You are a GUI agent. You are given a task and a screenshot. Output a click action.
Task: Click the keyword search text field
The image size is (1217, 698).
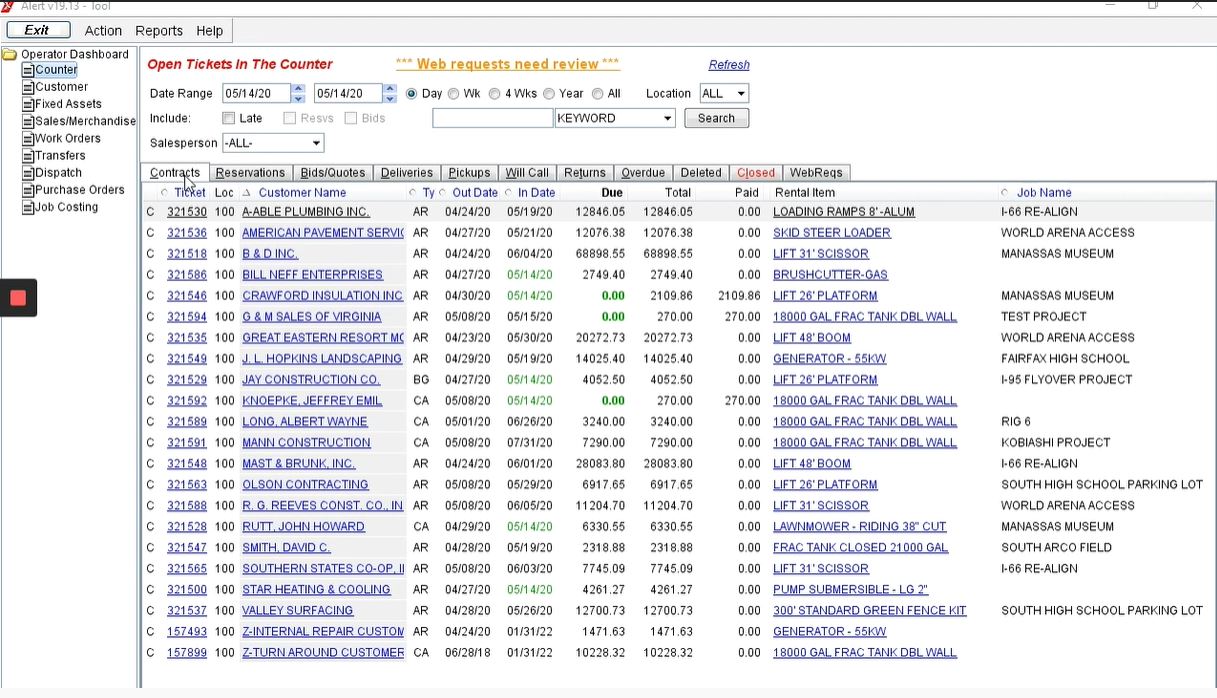492,118
